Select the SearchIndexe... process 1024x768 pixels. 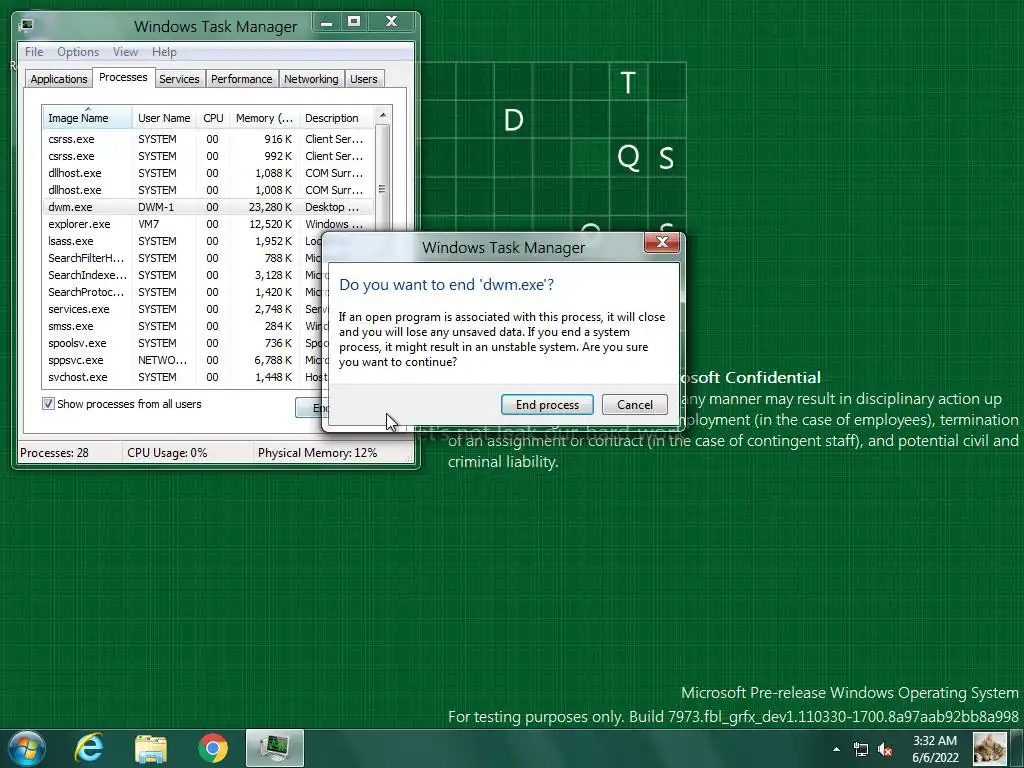coord(183,275)
